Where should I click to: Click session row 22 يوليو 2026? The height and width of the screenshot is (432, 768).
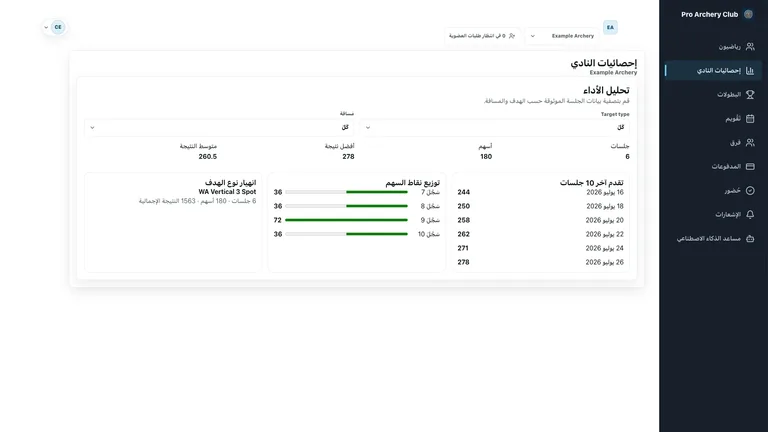540,234
